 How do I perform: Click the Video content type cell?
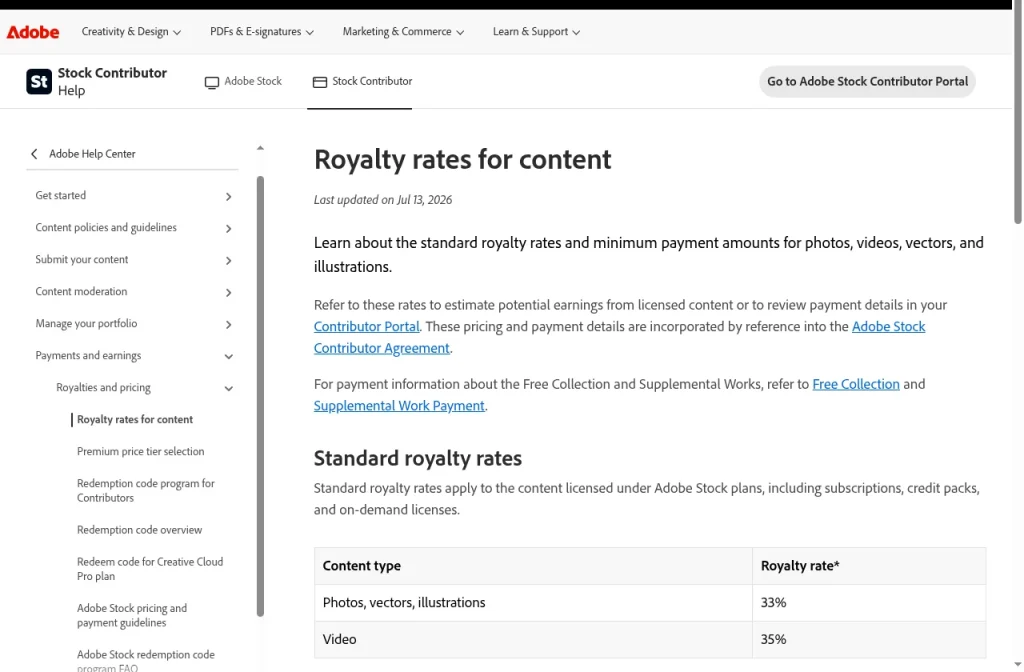tap(533, 639)
